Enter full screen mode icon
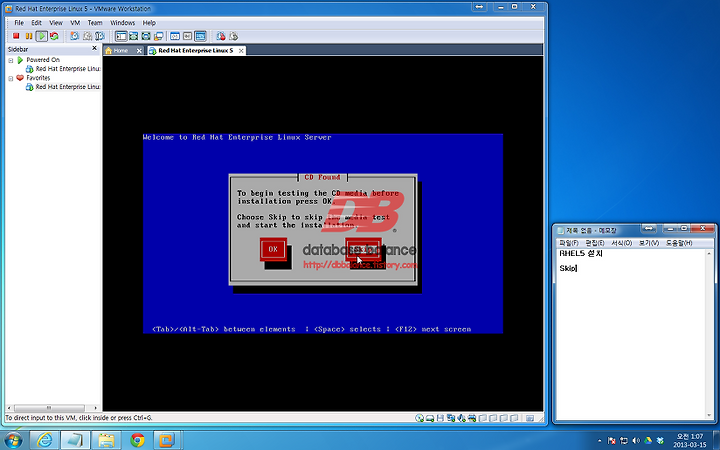Screen dimensions: 720x450 point(146,36)
